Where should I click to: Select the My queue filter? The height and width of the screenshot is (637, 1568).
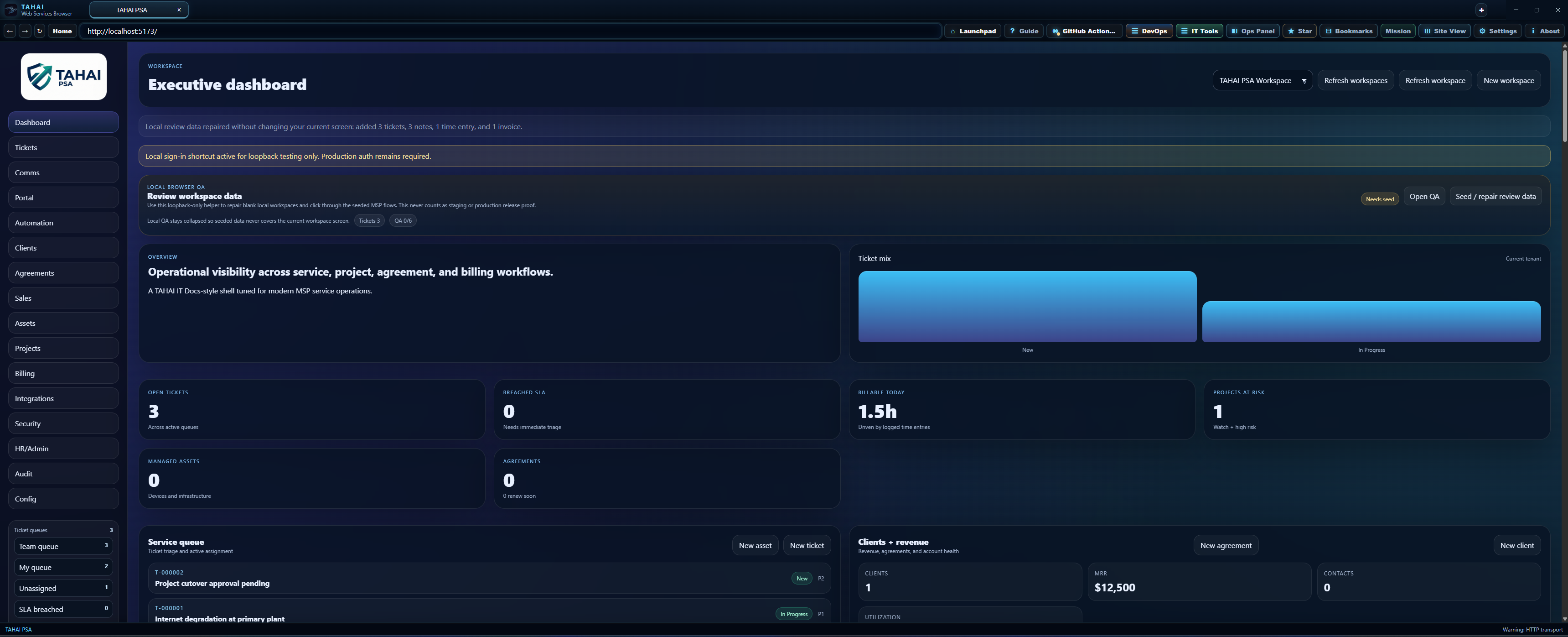(63, 567)
